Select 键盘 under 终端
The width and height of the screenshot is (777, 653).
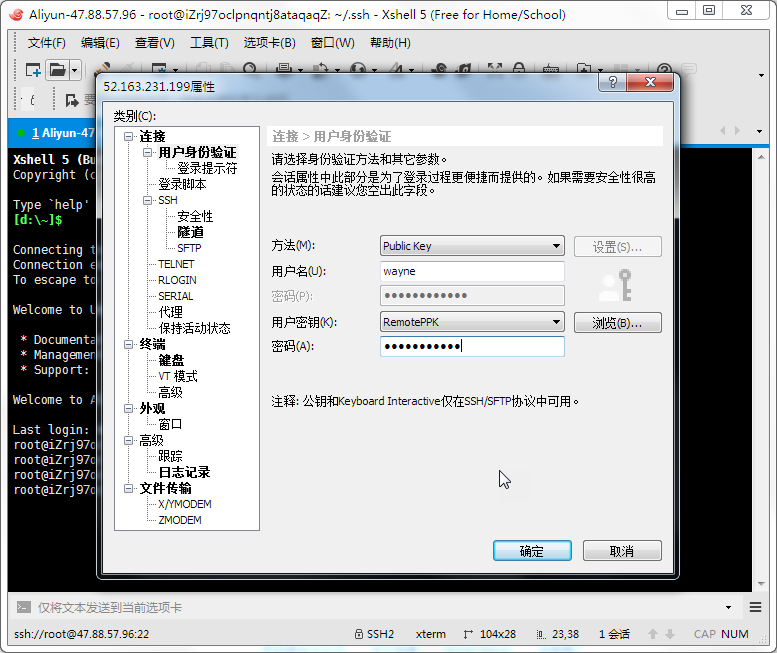pos(171,360)
